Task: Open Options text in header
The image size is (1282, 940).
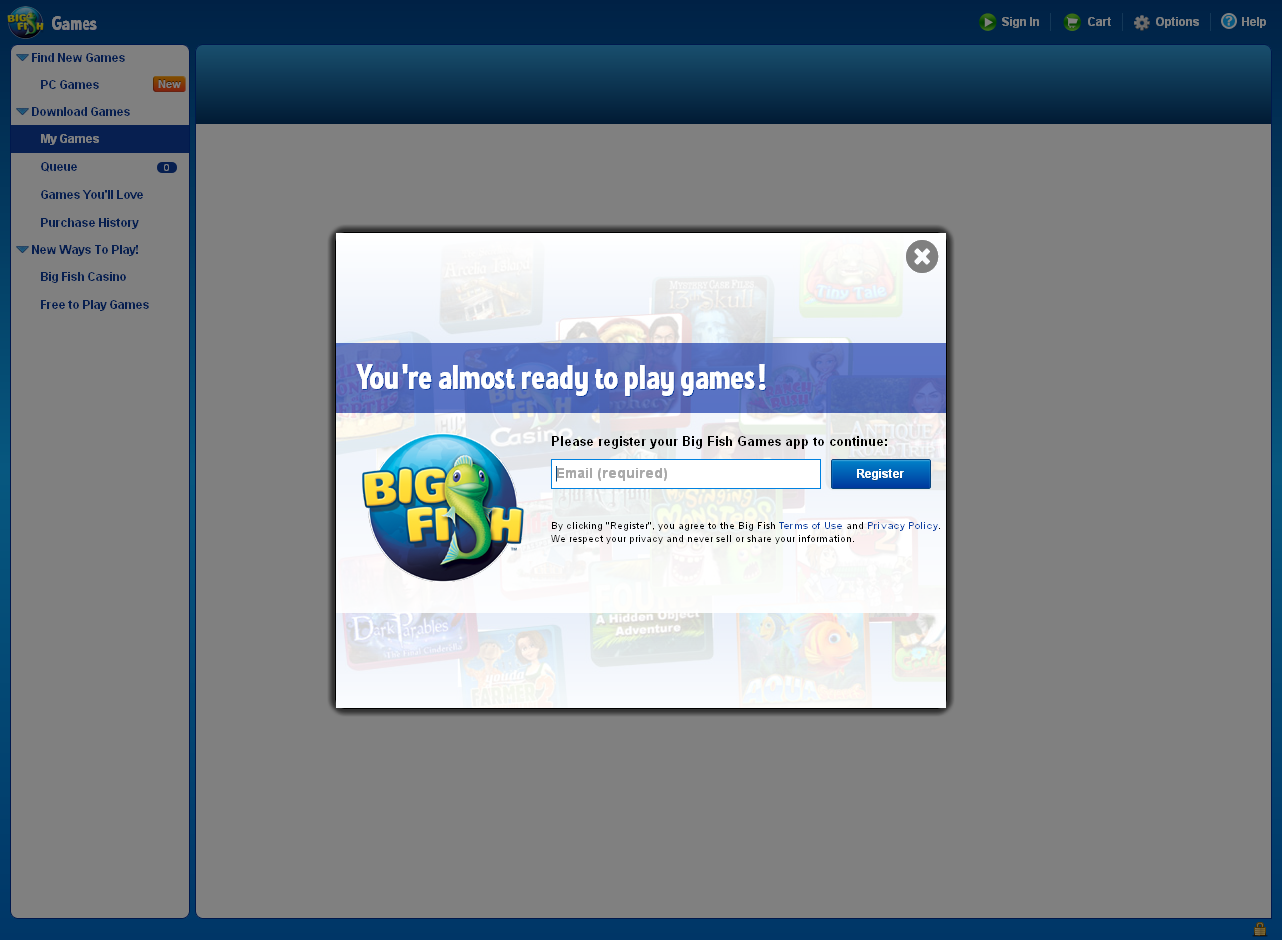Action: click(x=1177, y=22)
